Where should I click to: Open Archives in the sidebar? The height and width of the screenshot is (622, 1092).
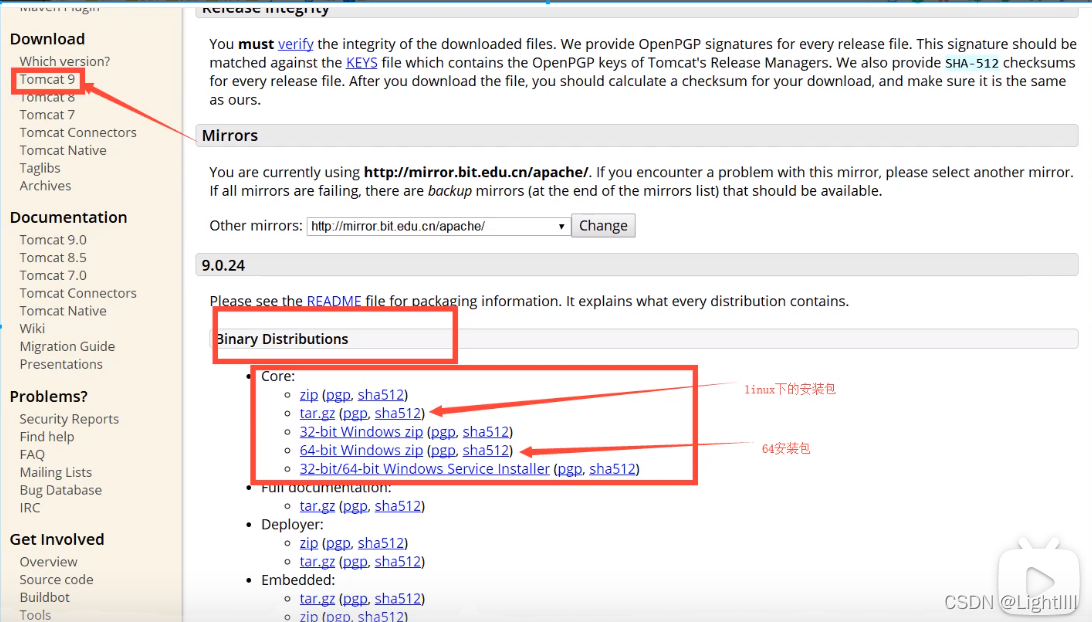pyautogui.click(x=45, y=186)
